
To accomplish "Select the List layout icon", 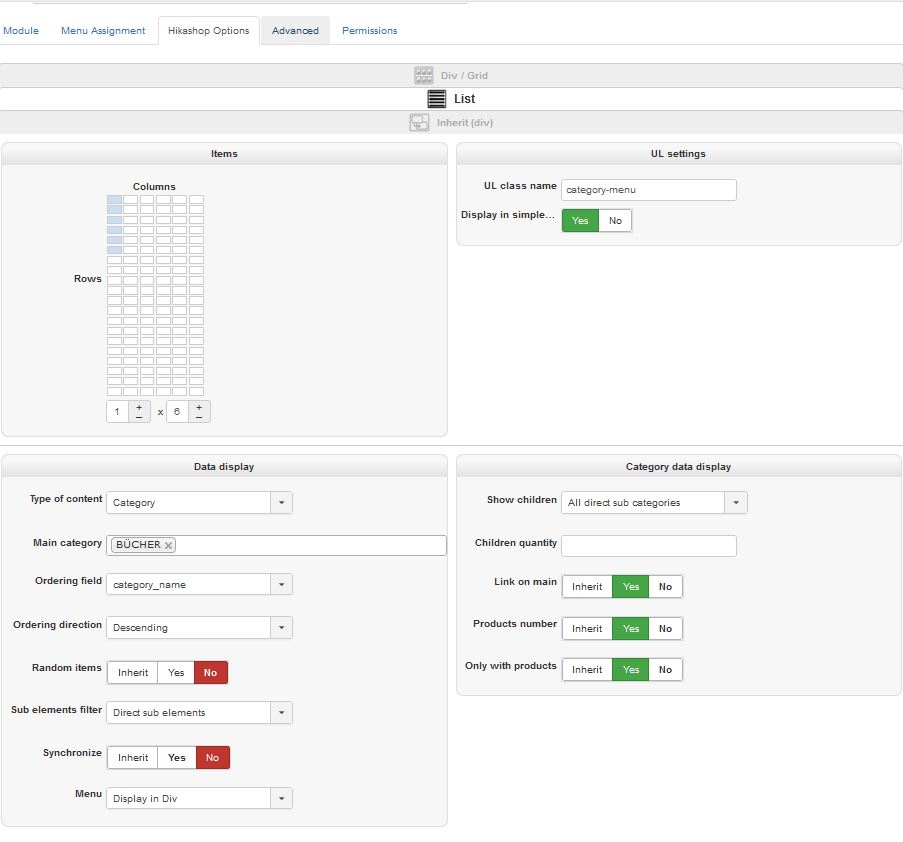I will [437, 98].
